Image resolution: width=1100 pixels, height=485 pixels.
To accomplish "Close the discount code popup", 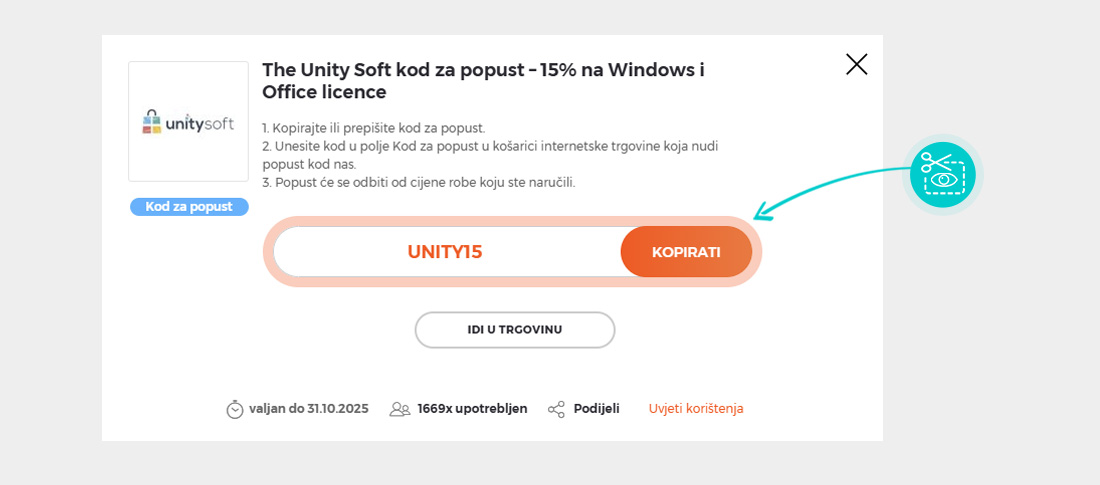I will [856, 65].
